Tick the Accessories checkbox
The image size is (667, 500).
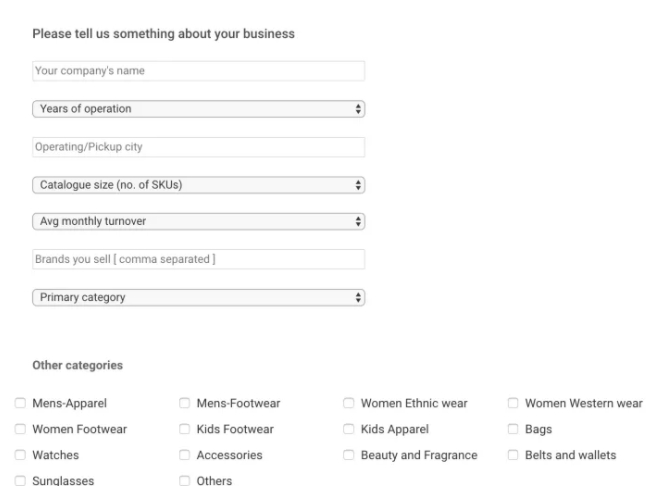tap(185, 456)
